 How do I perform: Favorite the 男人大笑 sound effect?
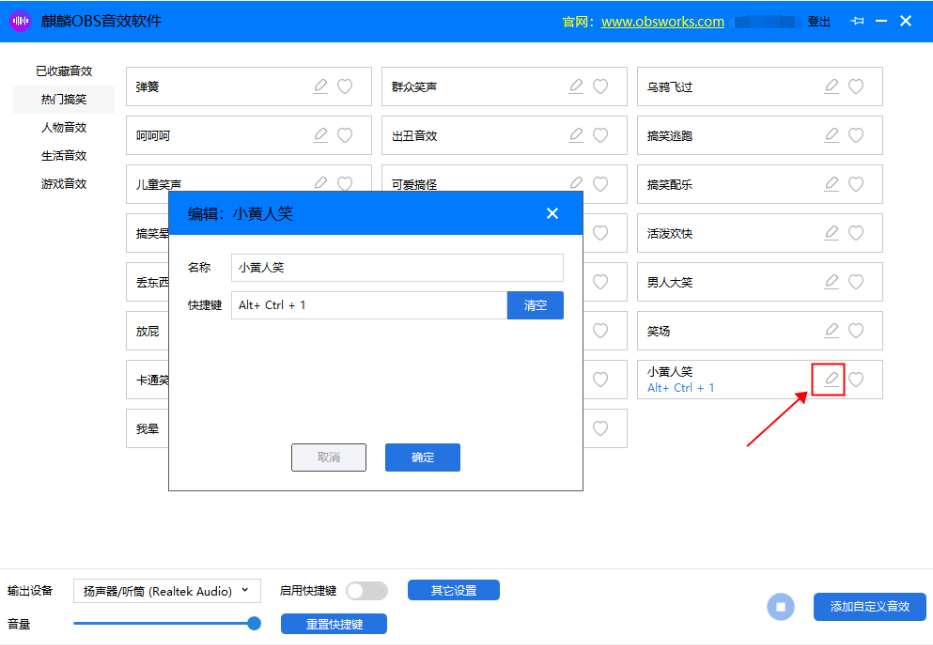pos(856,282)
